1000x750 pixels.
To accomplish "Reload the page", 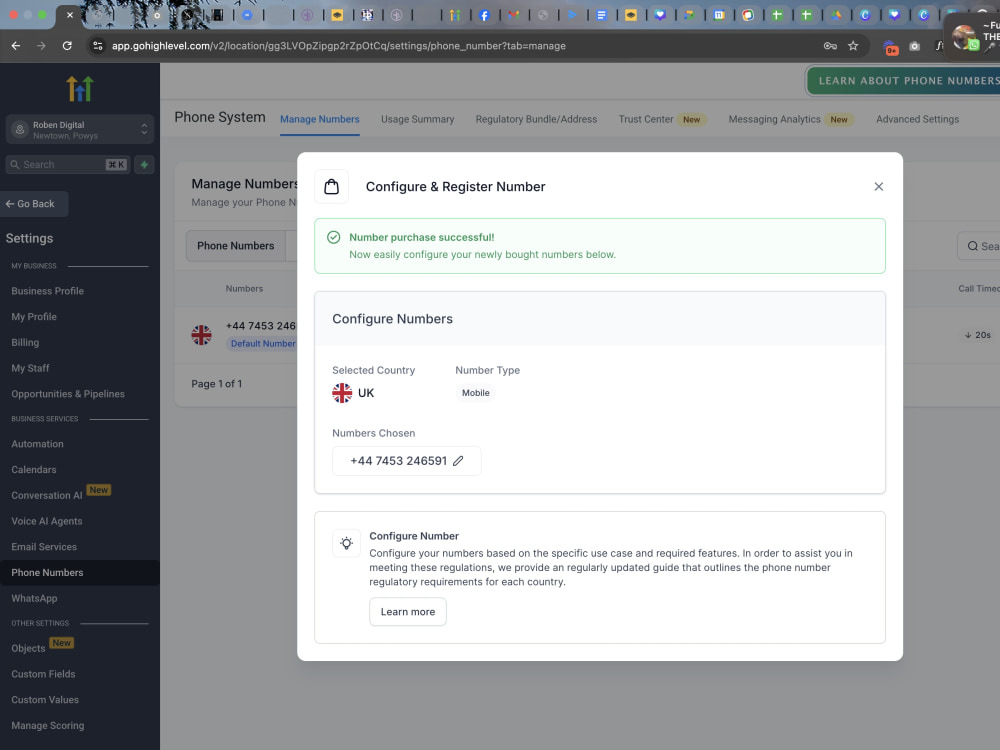I will point(67,46).
